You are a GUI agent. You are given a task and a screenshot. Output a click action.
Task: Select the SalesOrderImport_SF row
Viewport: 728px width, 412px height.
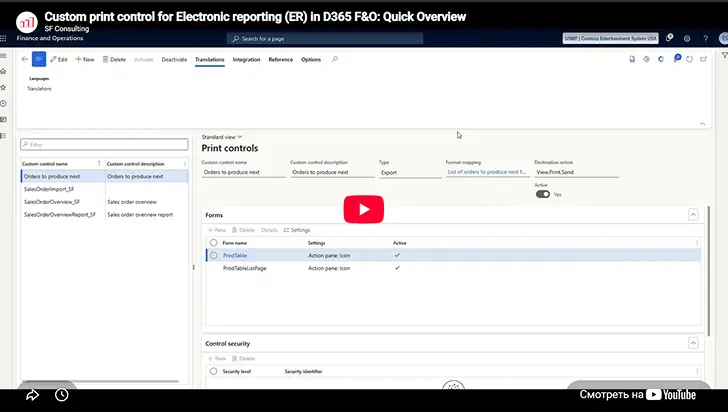pyautogui.click(x=104, y=189)
